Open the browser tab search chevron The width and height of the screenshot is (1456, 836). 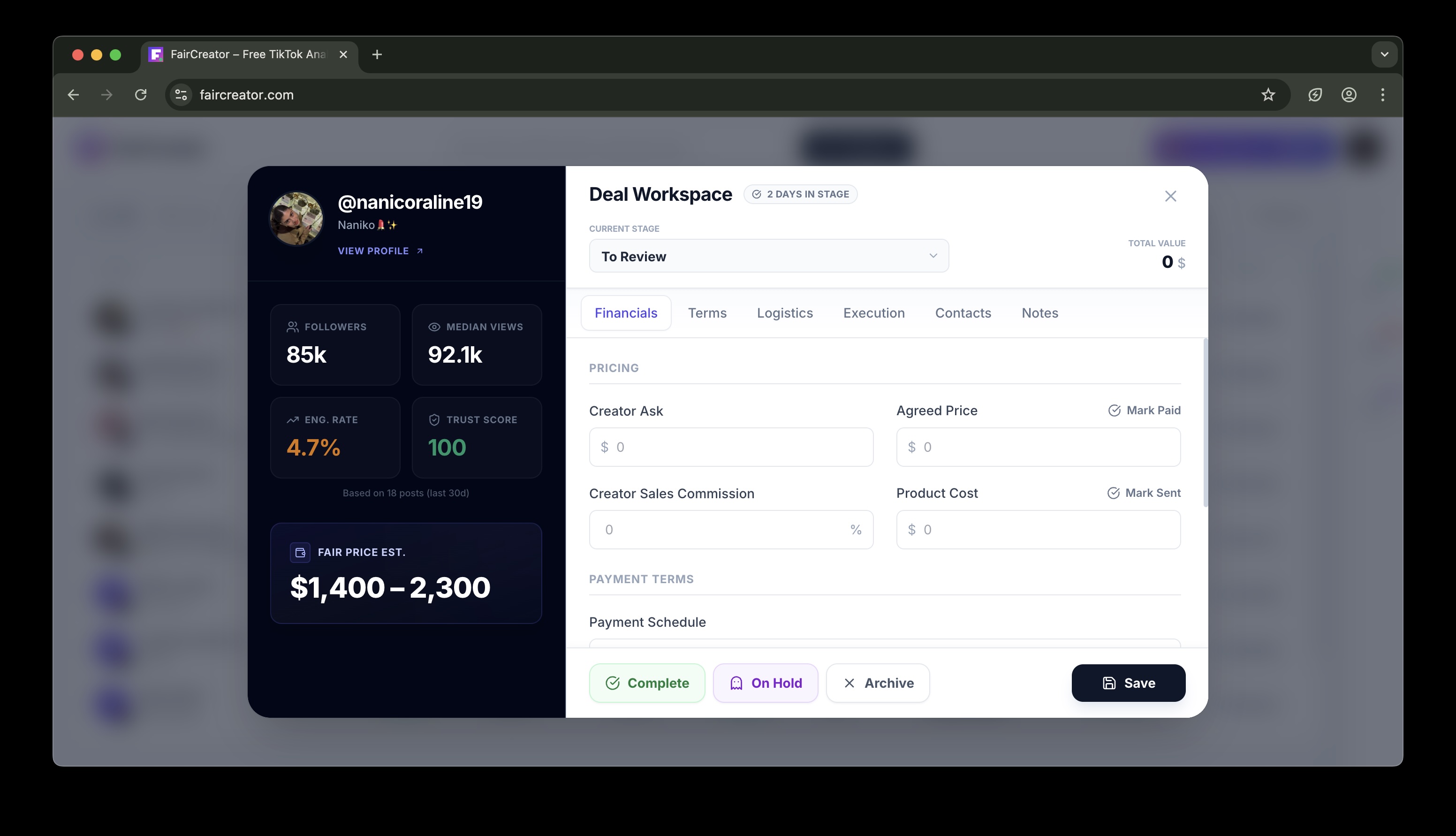pos(1384,54)
